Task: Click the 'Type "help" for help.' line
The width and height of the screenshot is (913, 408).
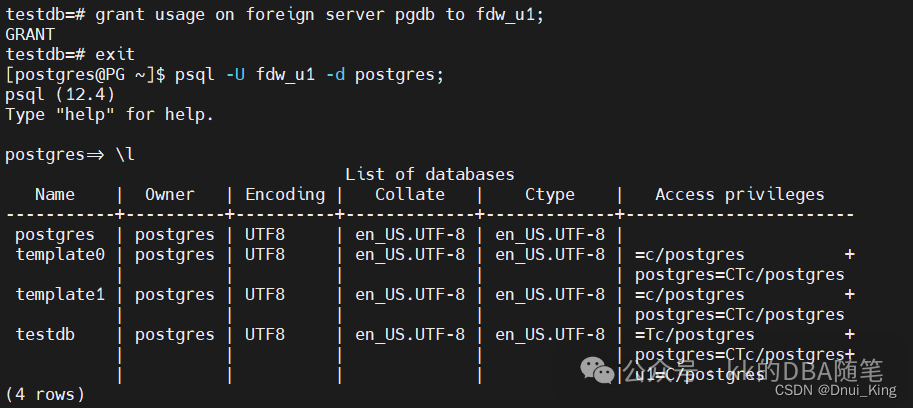Action: click(x=110, y=114)
